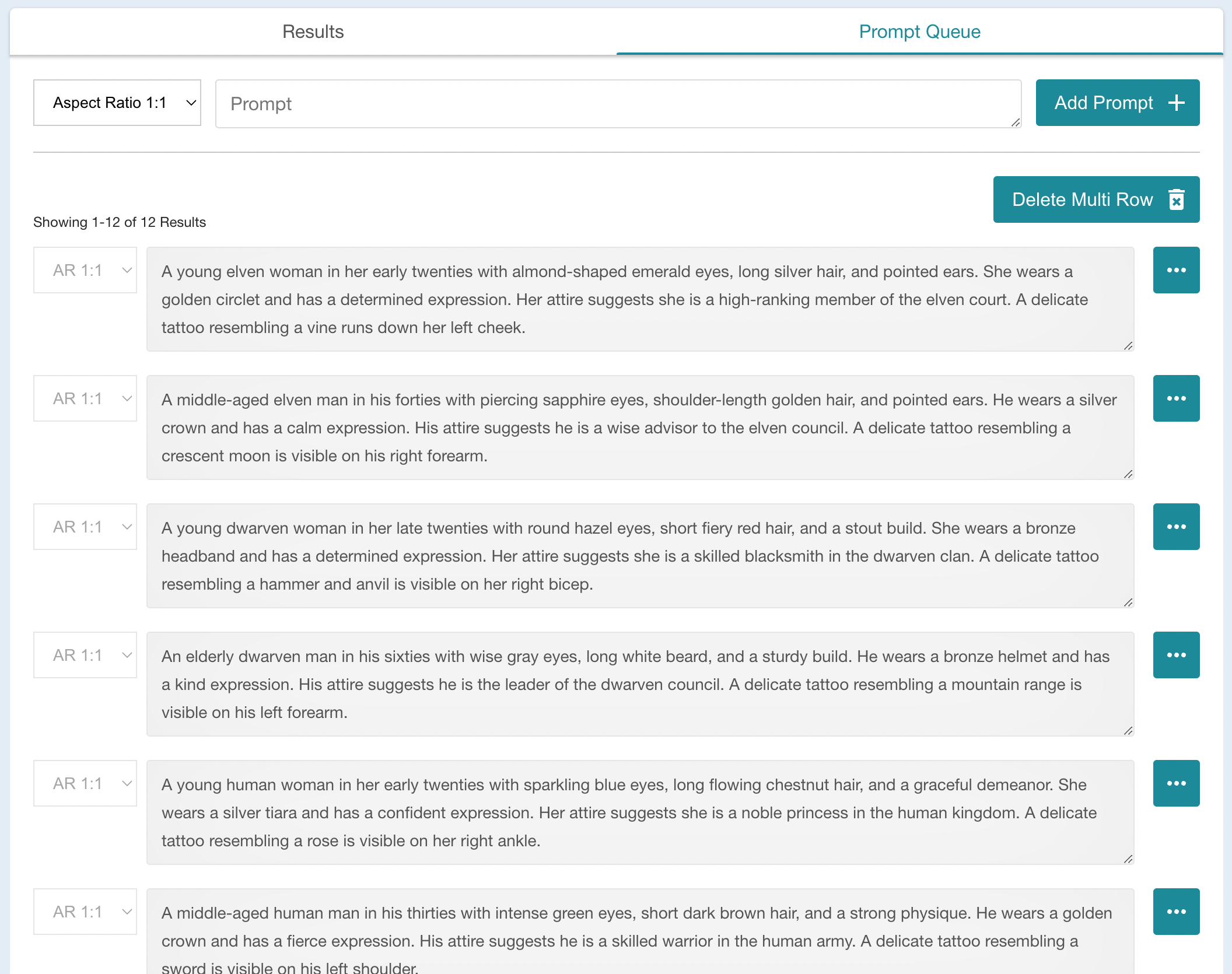Click the young human woman prompt text
1232x974 pixels.
tap(640, 812)
